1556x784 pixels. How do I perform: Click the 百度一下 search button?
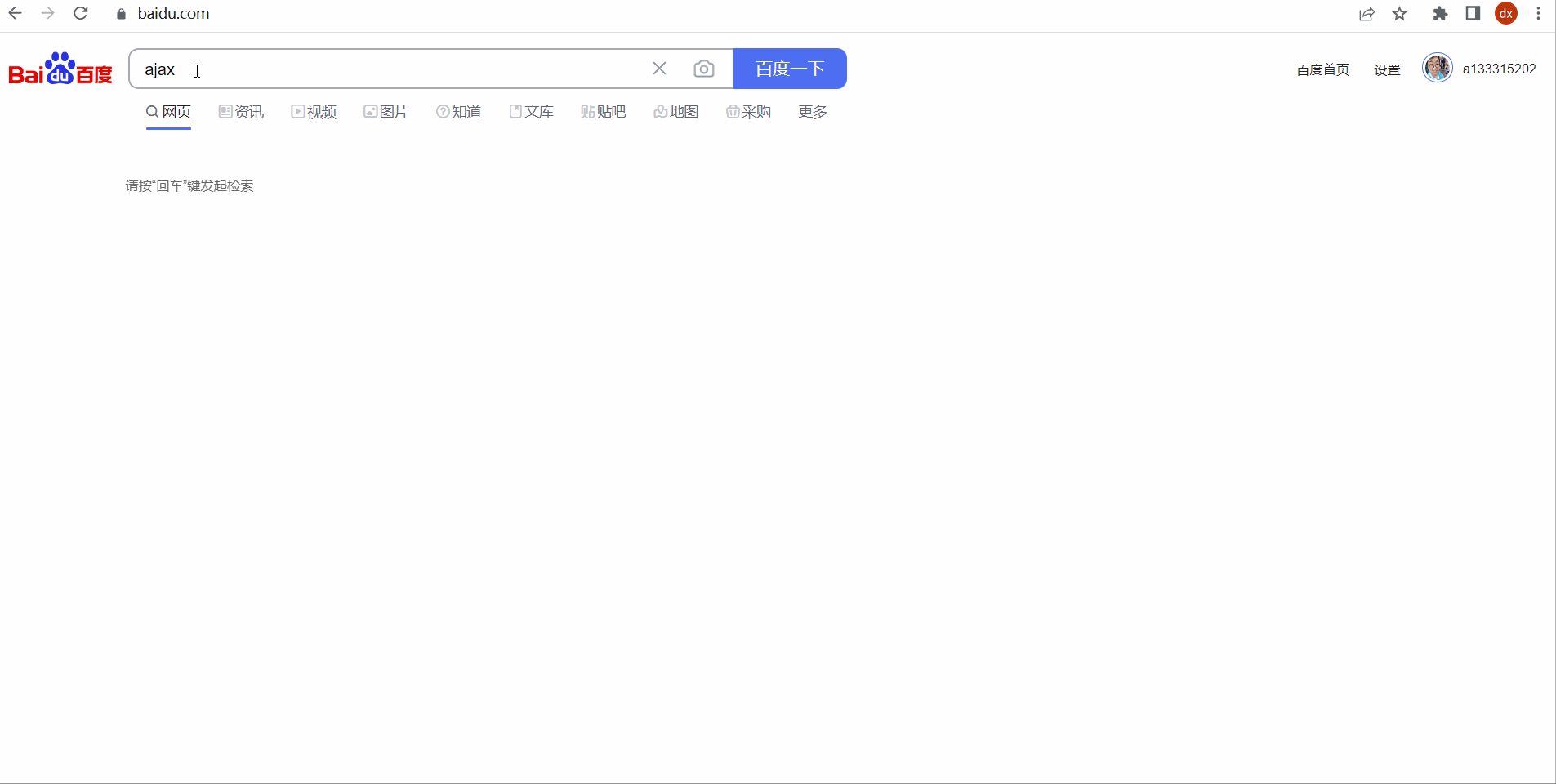pyautogui.click(x=790, y=69)
